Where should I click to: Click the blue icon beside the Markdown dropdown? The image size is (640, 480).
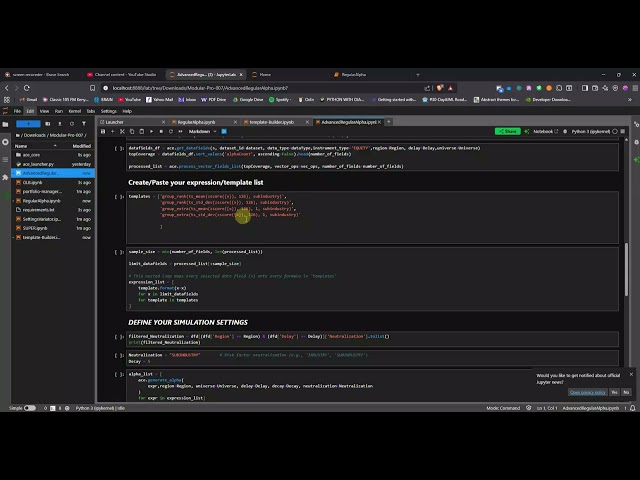point(224,131)
